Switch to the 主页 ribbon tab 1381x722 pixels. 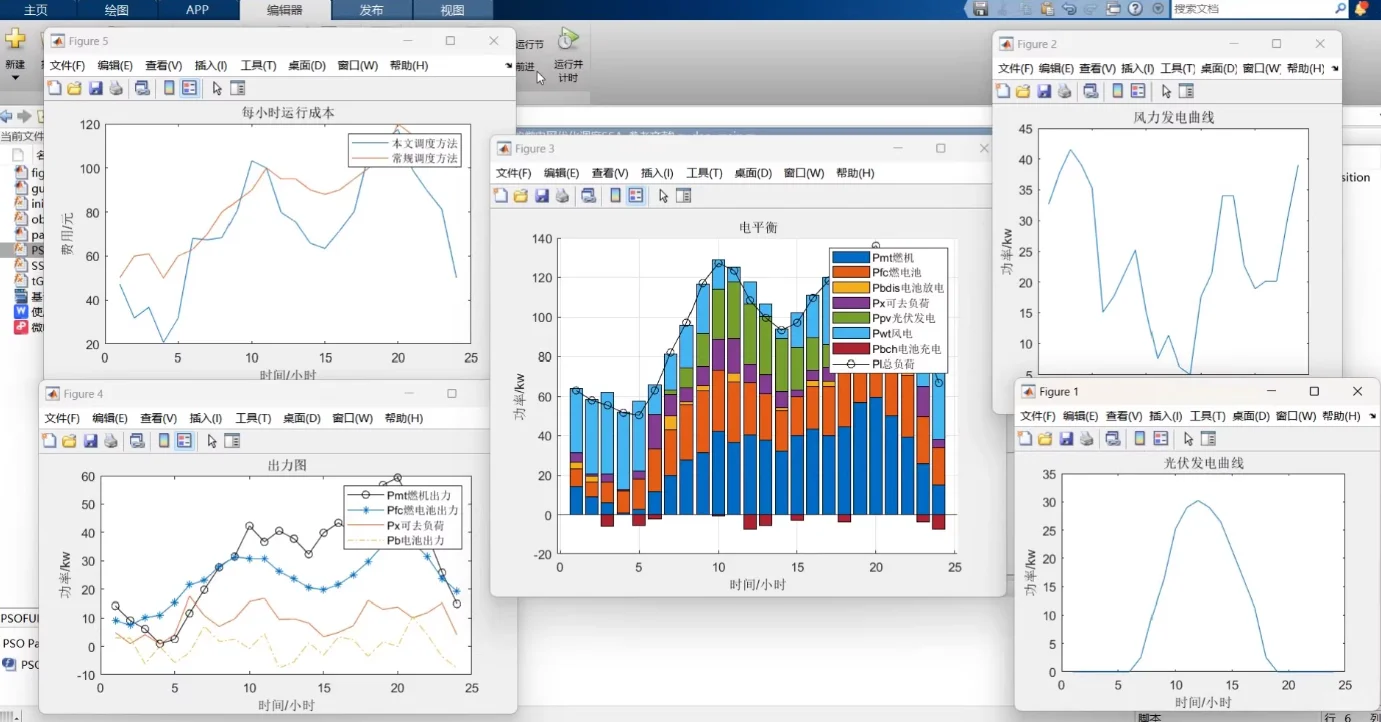[36, 10]
